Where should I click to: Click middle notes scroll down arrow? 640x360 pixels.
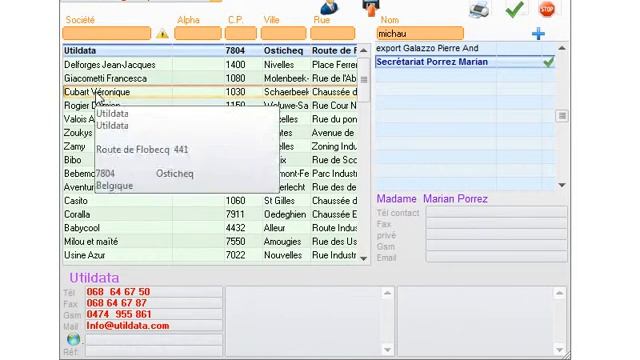point(387,350)
